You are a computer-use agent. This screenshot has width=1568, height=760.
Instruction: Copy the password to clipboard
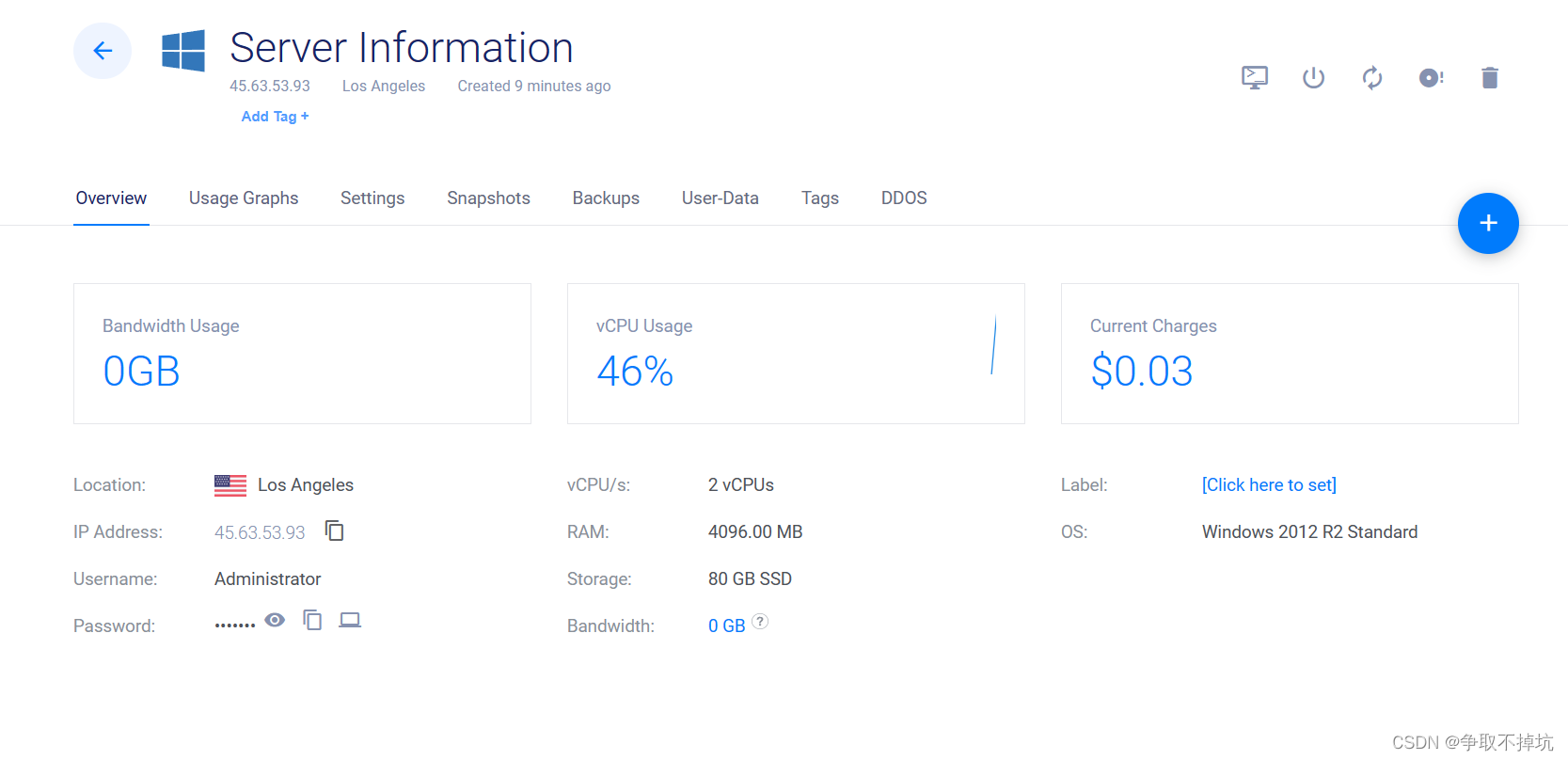pyautogui.click(x=312, y=620)
